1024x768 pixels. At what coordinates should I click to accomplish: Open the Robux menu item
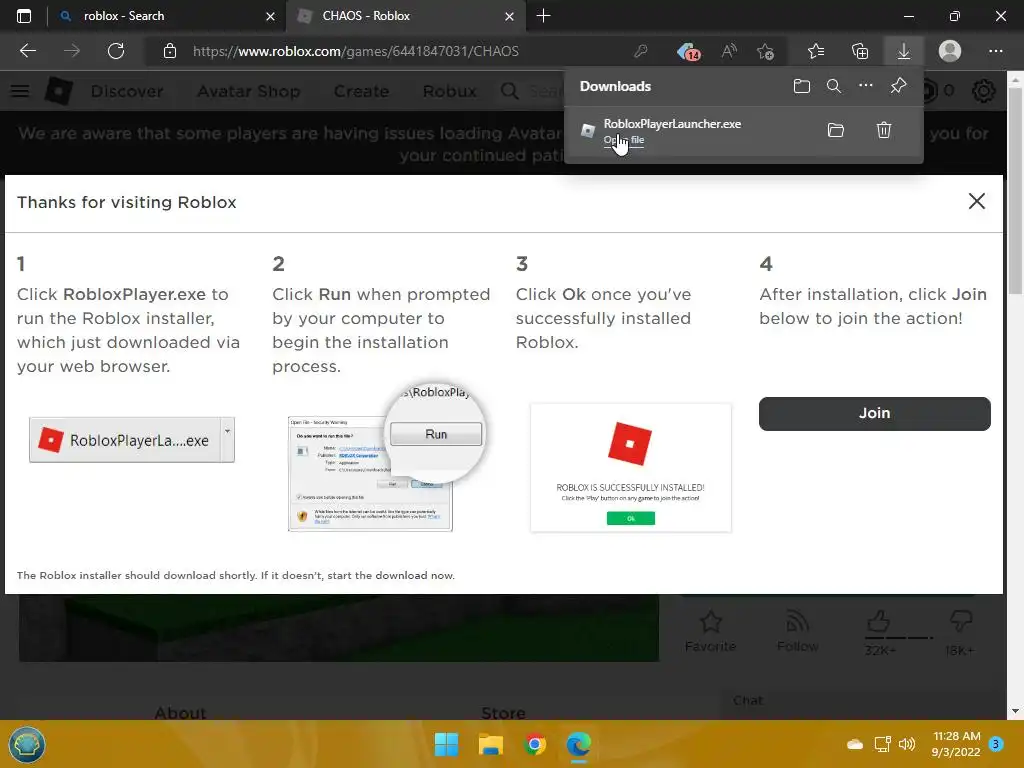449,91
